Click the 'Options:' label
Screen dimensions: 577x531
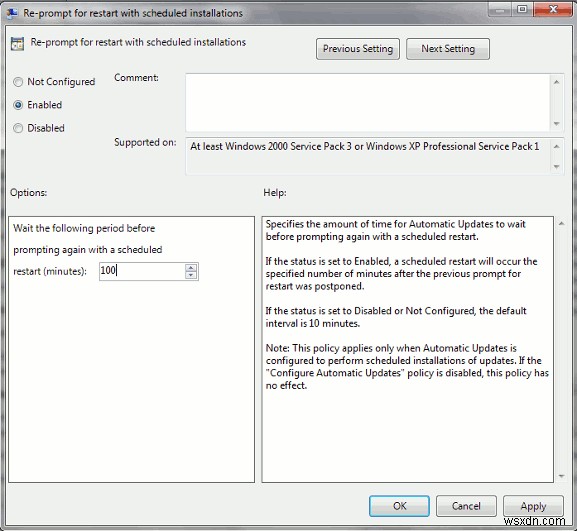28,192
